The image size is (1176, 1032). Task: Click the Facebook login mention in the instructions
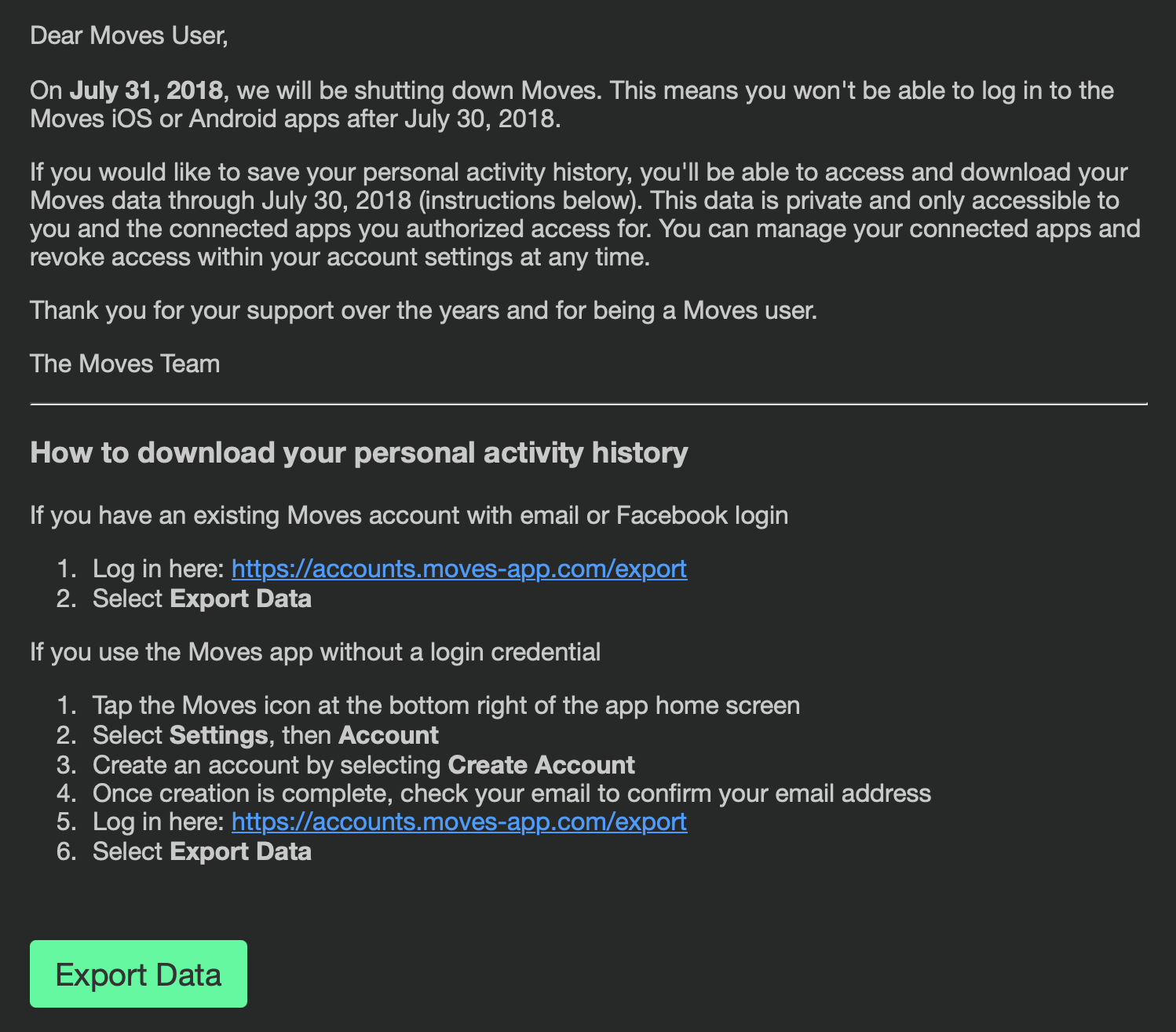(x=670, y=514)
